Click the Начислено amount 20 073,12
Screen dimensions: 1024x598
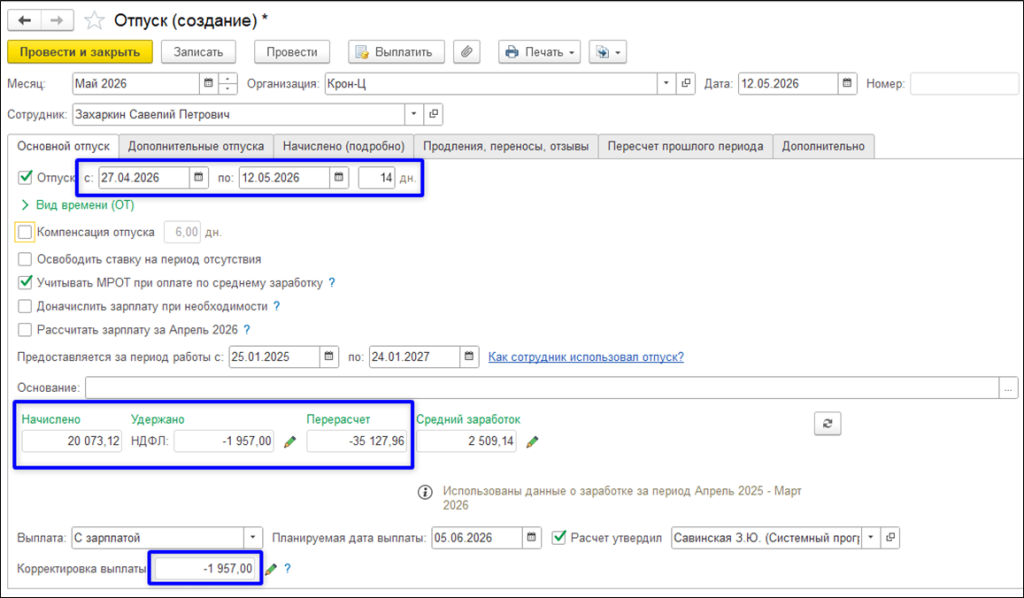(x=72, y=441)
